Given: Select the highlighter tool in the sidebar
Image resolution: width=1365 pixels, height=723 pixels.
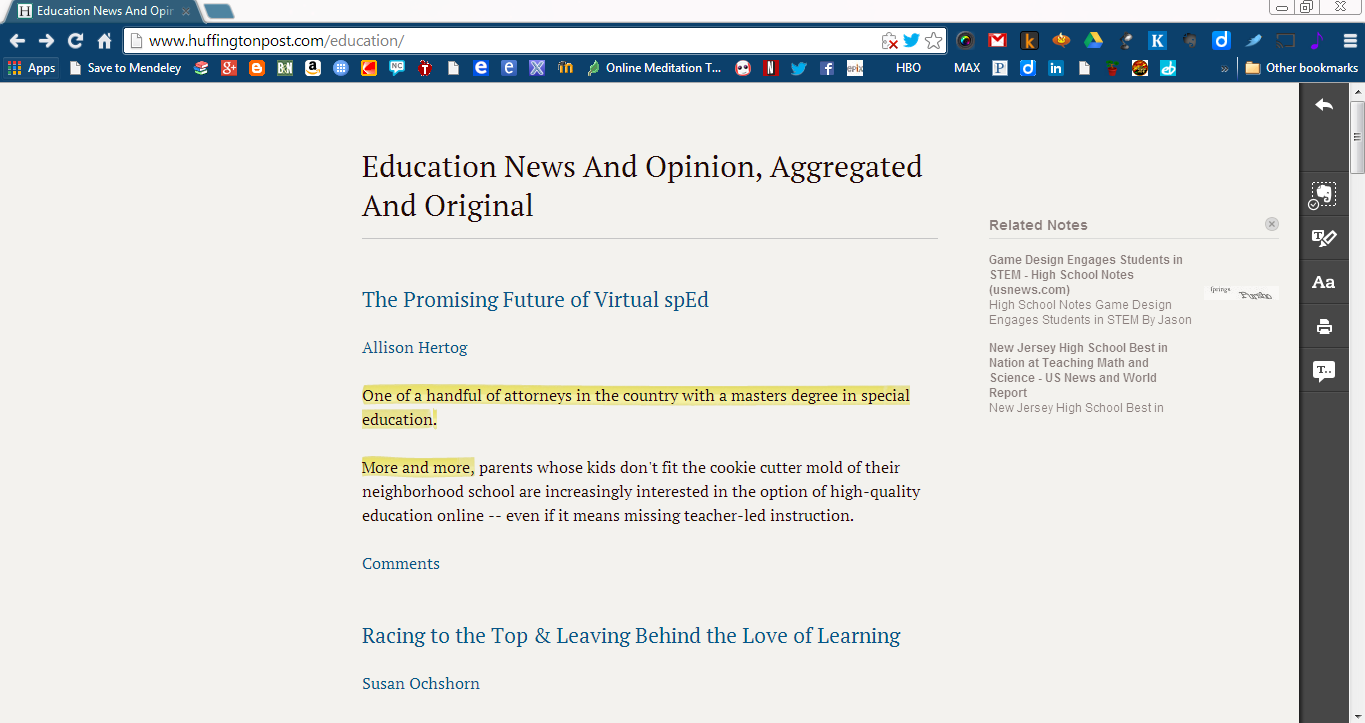Looking at the screenshot, I should coord(1324,238).
